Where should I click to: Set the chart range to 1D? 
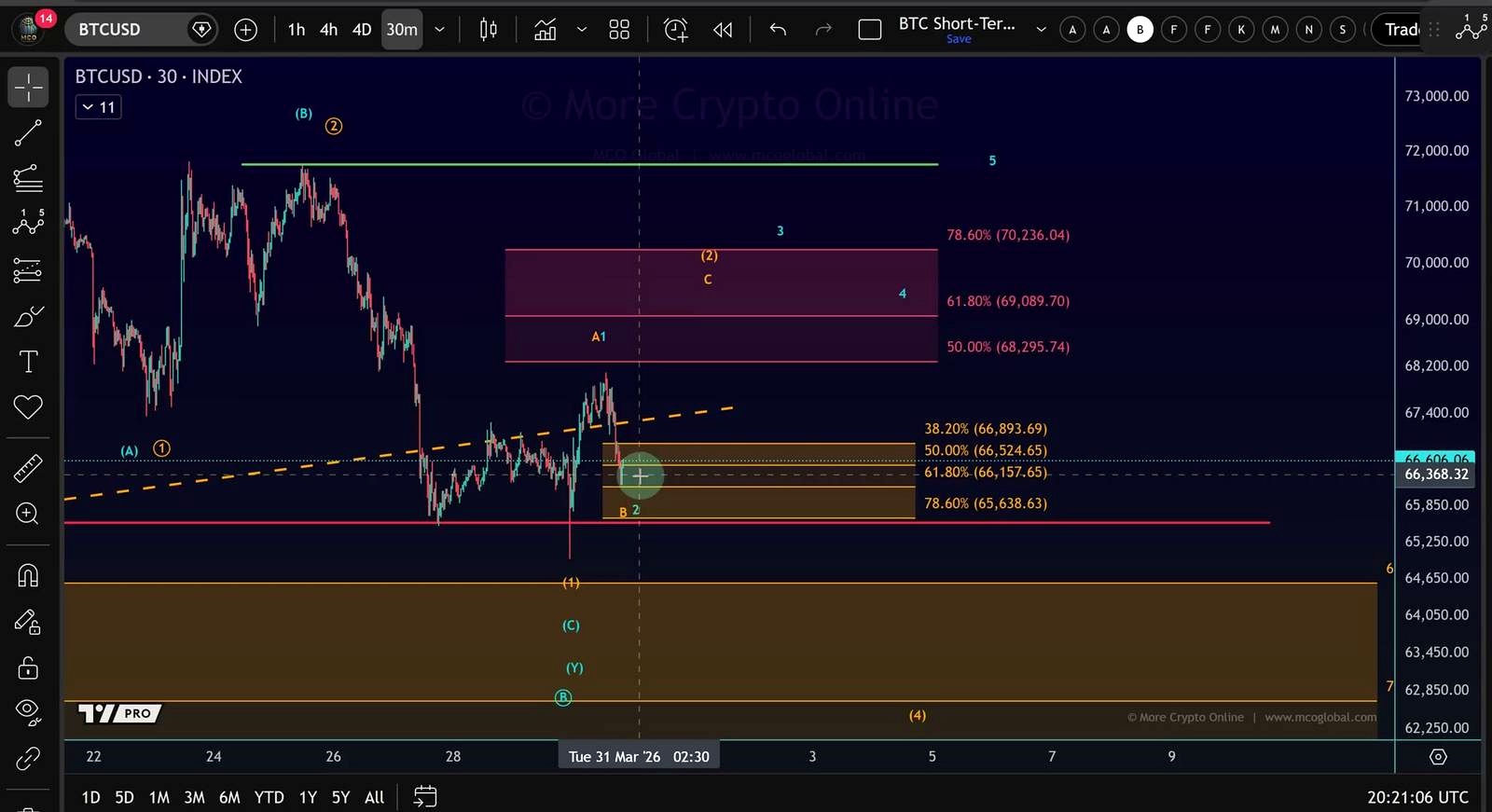(x=90, y=797)
